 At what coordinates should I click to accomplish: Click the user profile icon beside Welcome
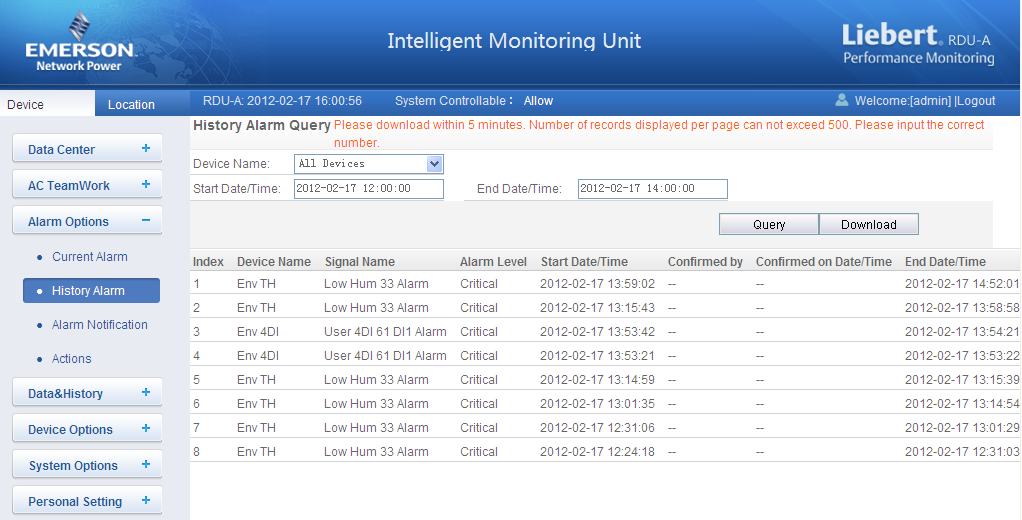[x=842, y=100]
